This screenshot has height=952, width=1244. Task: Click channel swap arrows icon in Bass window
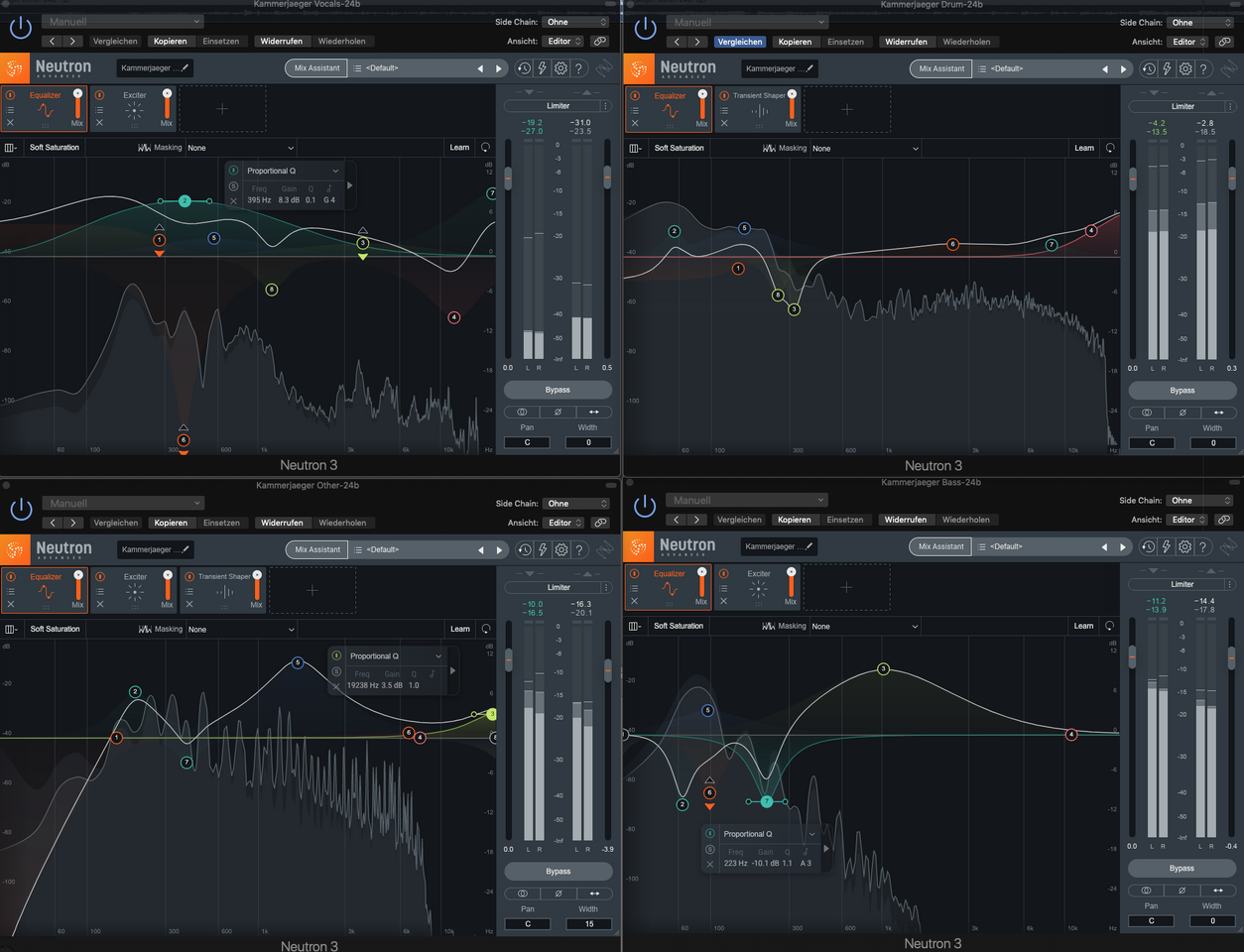tap(1217, 891)
